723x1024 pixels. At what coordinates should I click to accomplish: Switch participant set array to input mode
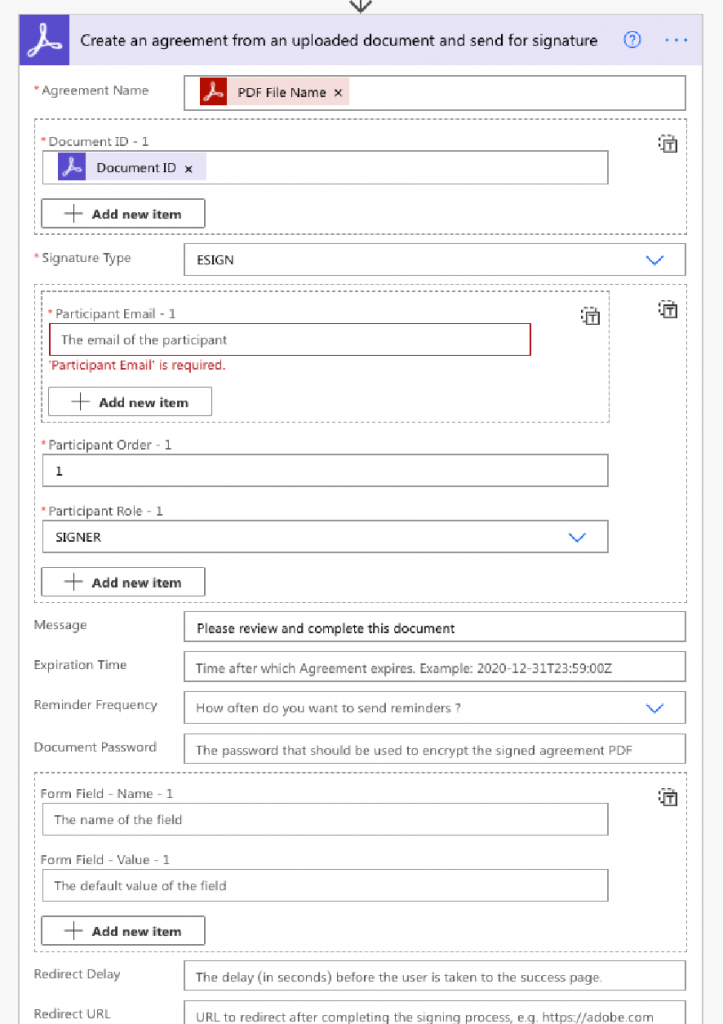point(667,310)
